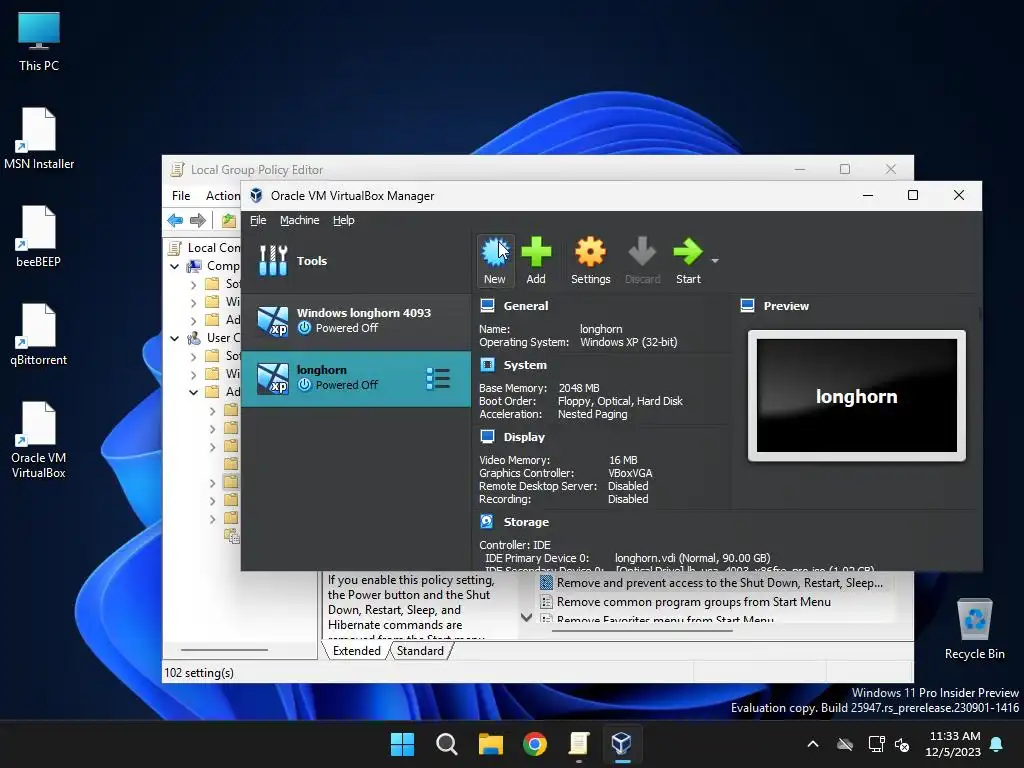
Task: Click the Boot Order value text
Action: pos(620,401)
